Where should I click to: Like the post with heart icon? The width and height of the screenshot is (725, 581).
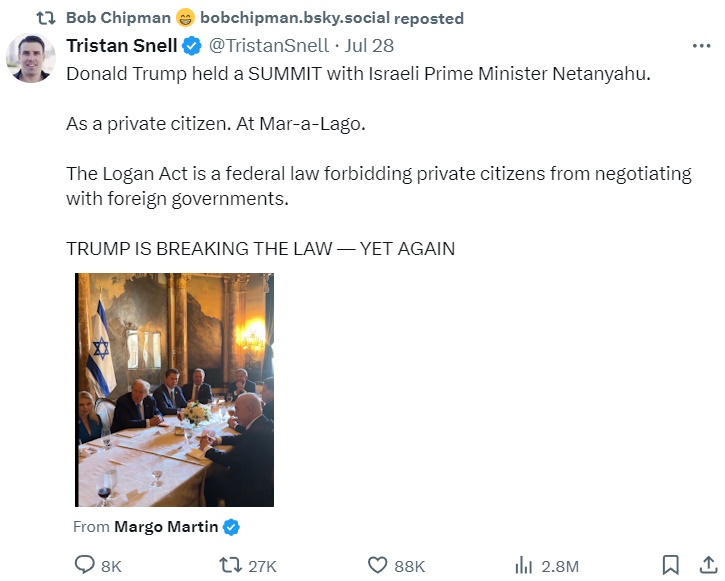[377, 566]
